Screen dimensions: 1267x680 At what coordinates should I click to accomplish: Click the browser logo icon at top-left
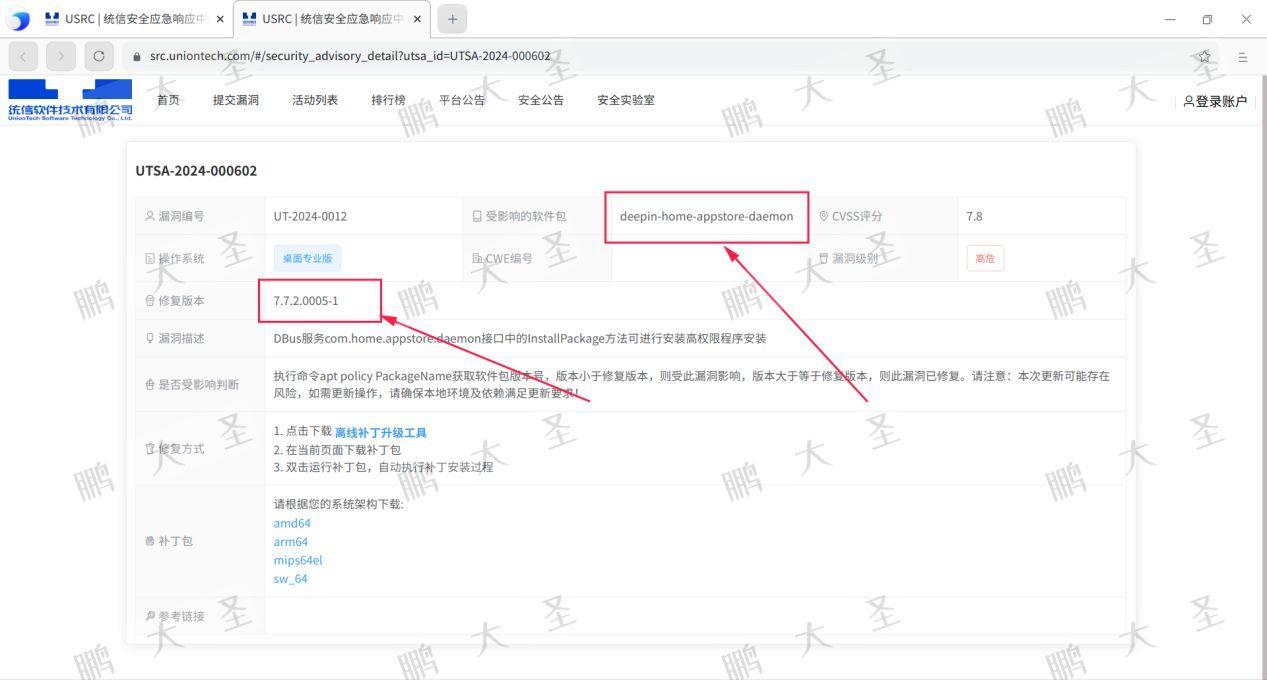tap(18, 20)
